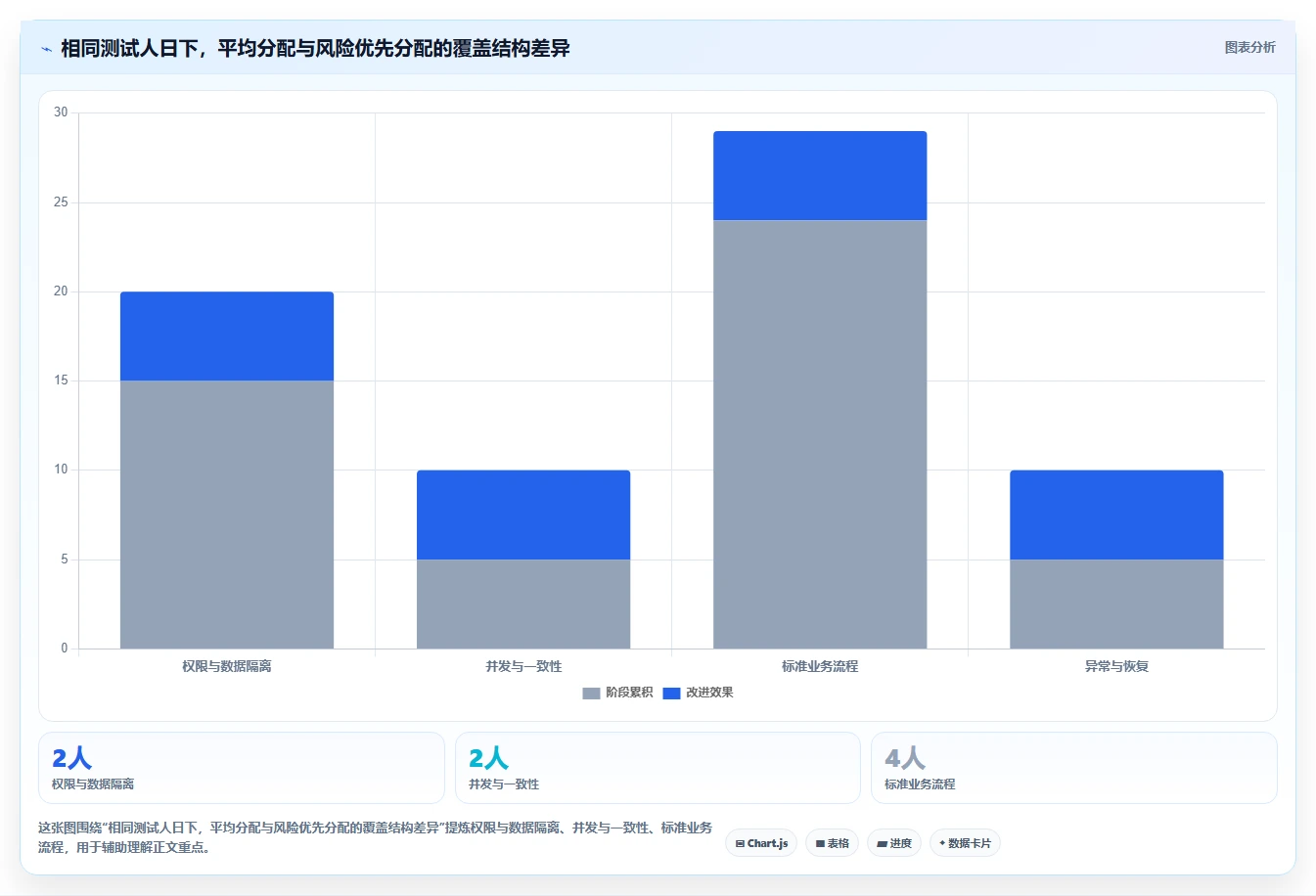Viewport: 1316px width, 896px height.
Task: Toggle the blue 改进效果 legend swatch
Action: (671, 693)
